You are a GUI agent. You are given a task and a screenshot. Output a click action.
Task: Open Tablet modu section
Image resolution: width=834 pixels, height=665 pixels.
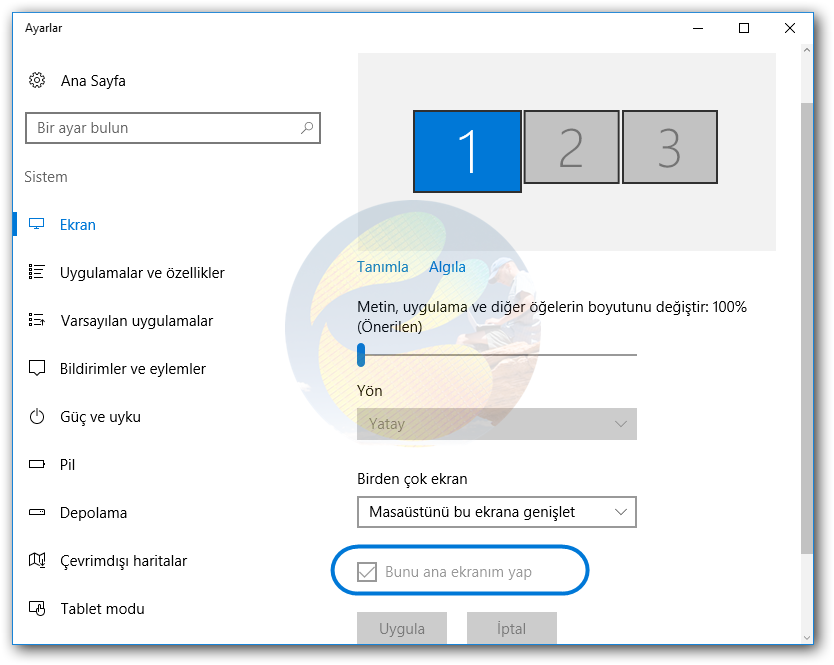point(103,609)
